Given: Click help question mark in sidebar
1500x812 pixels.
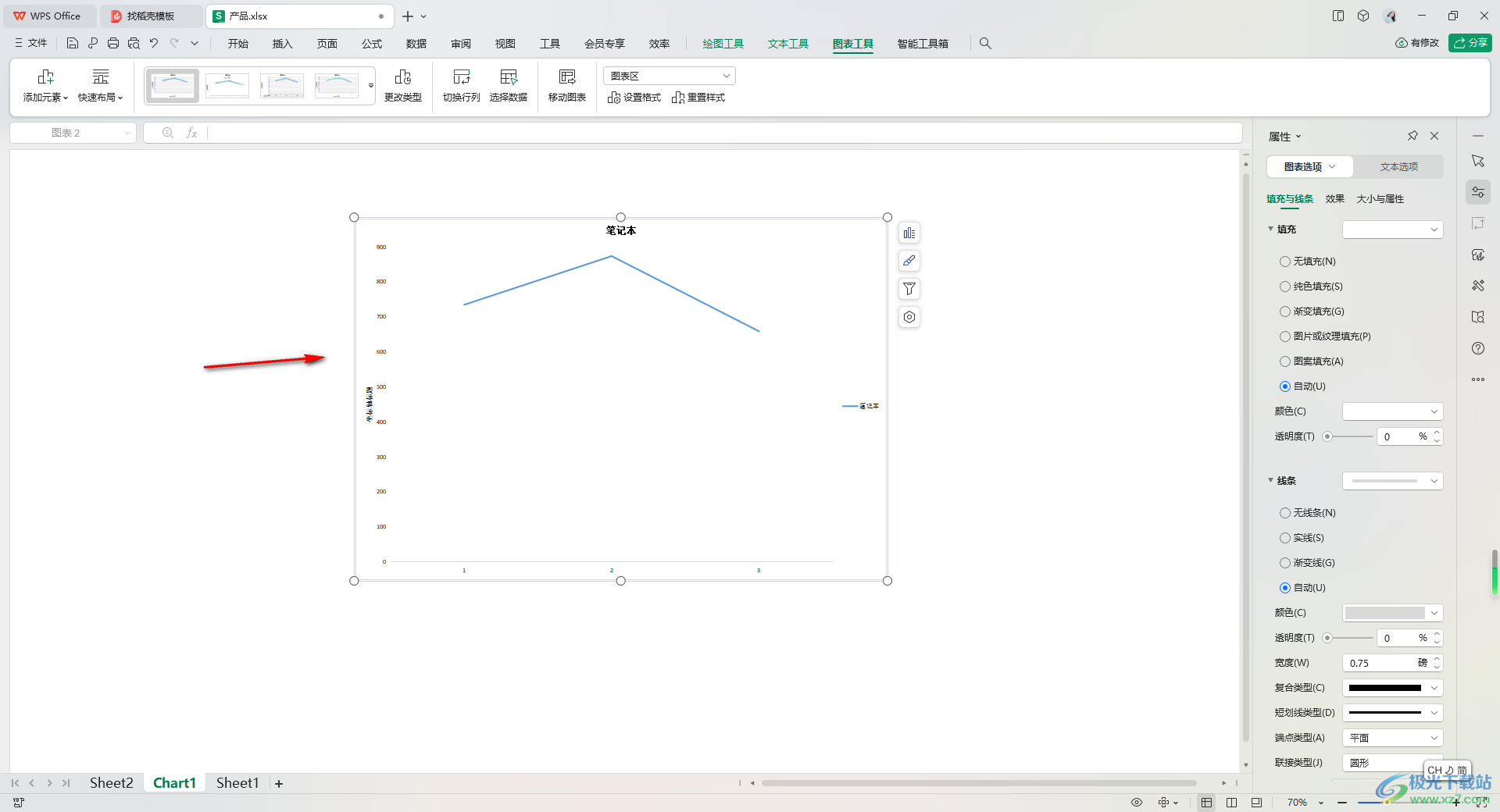Looking at the screenshot, I should 1478,348.
